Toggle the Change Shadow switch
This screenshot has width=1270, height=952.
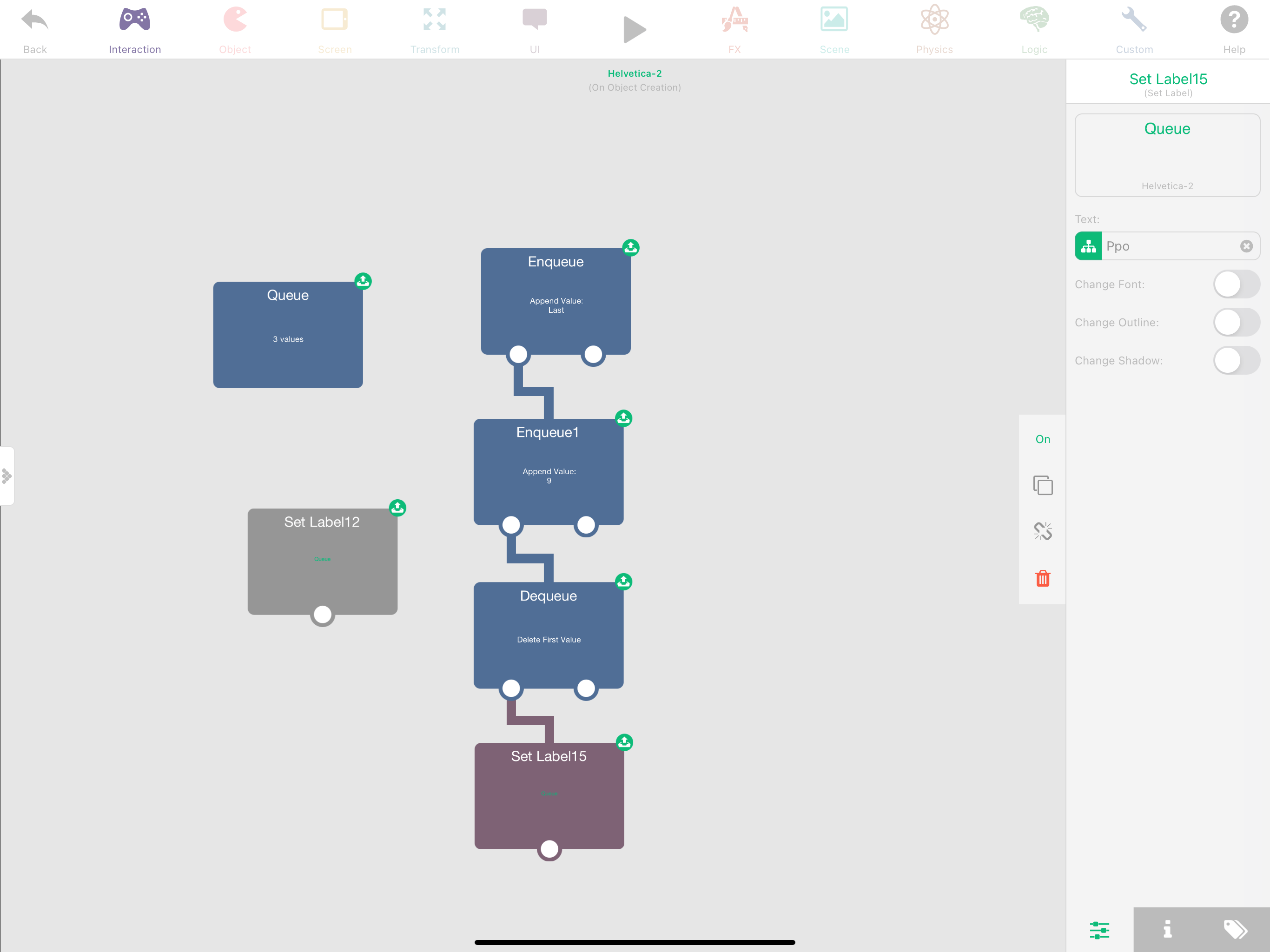click(x=1236, y=361)
